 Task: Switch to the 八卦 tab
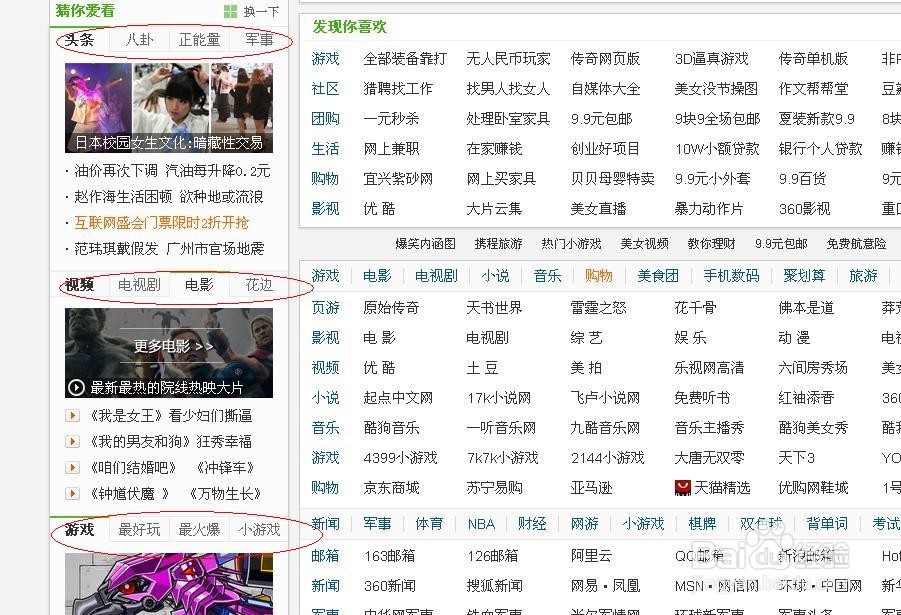(140, 40)
